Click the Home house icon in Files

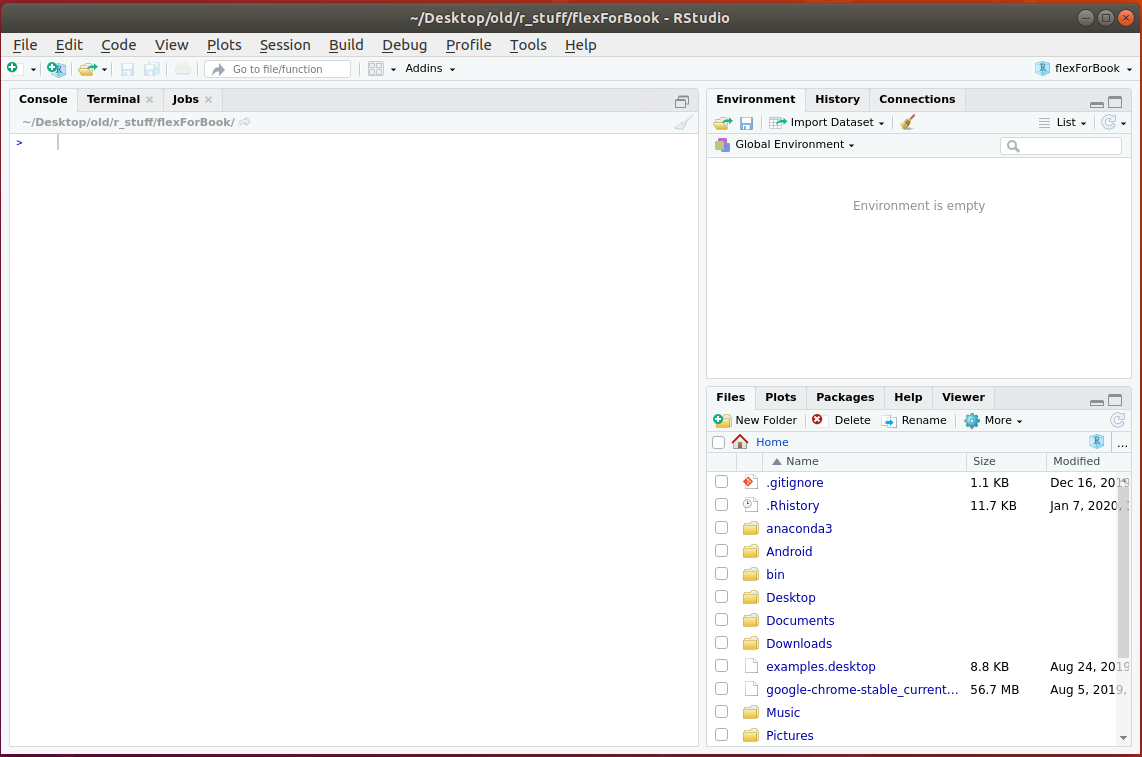tap(740, 442)
